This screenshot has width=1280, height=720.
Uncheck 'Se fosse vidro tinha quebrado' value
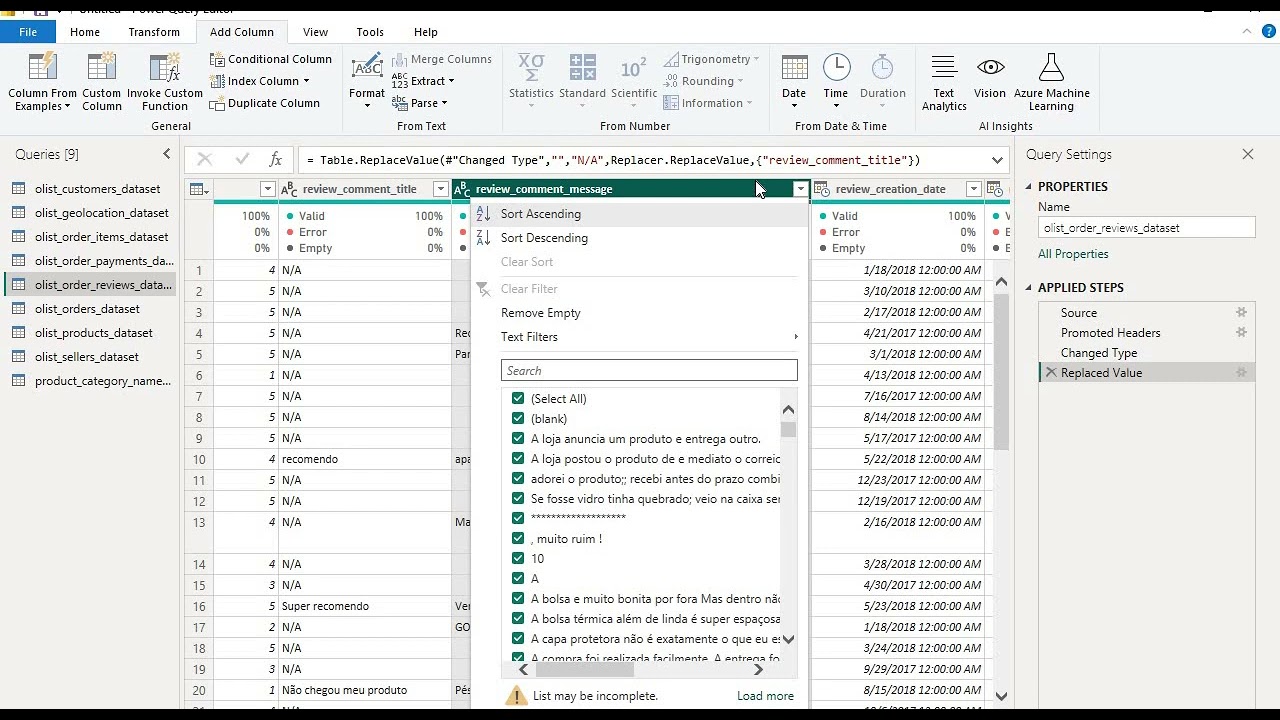518,498
